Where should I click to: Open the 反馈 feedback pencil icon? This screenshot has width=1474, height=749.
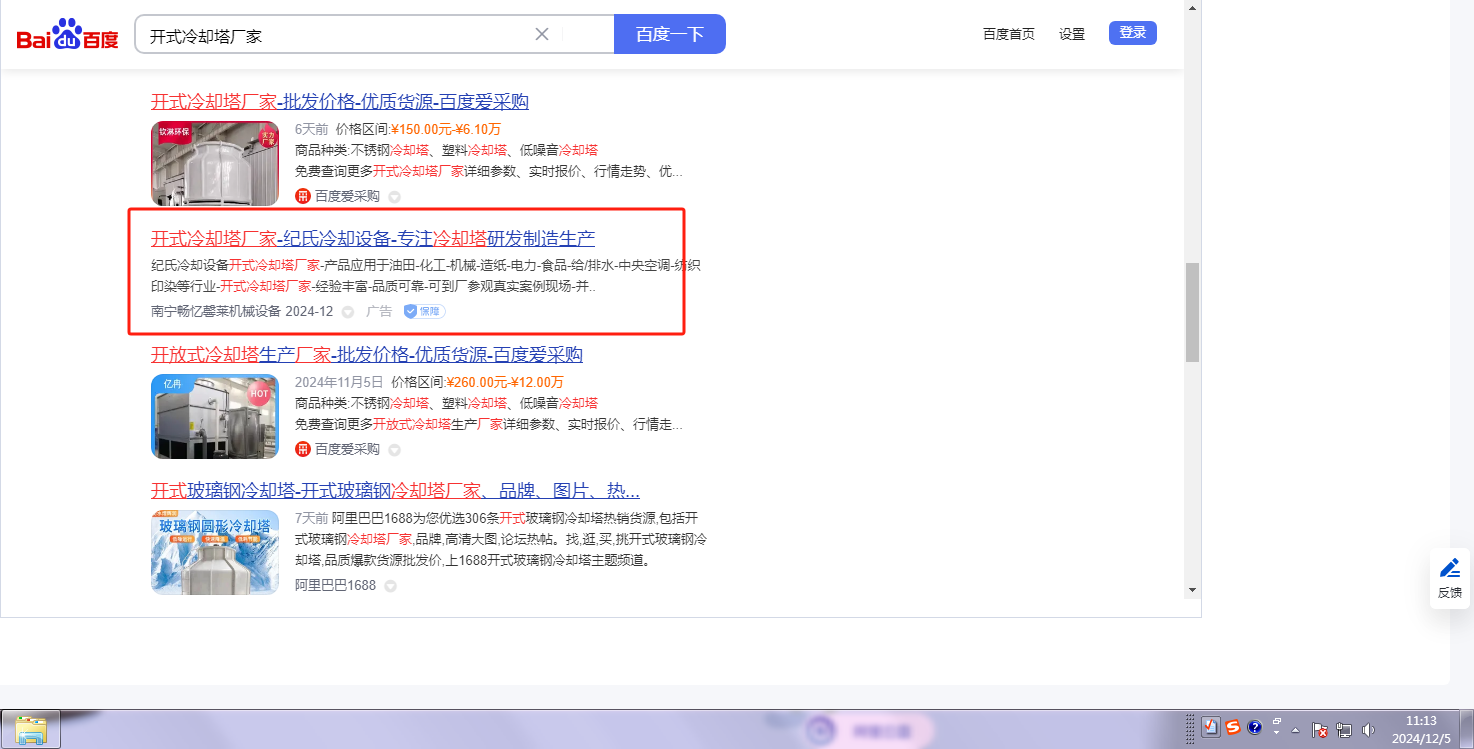click(1449, 569)
